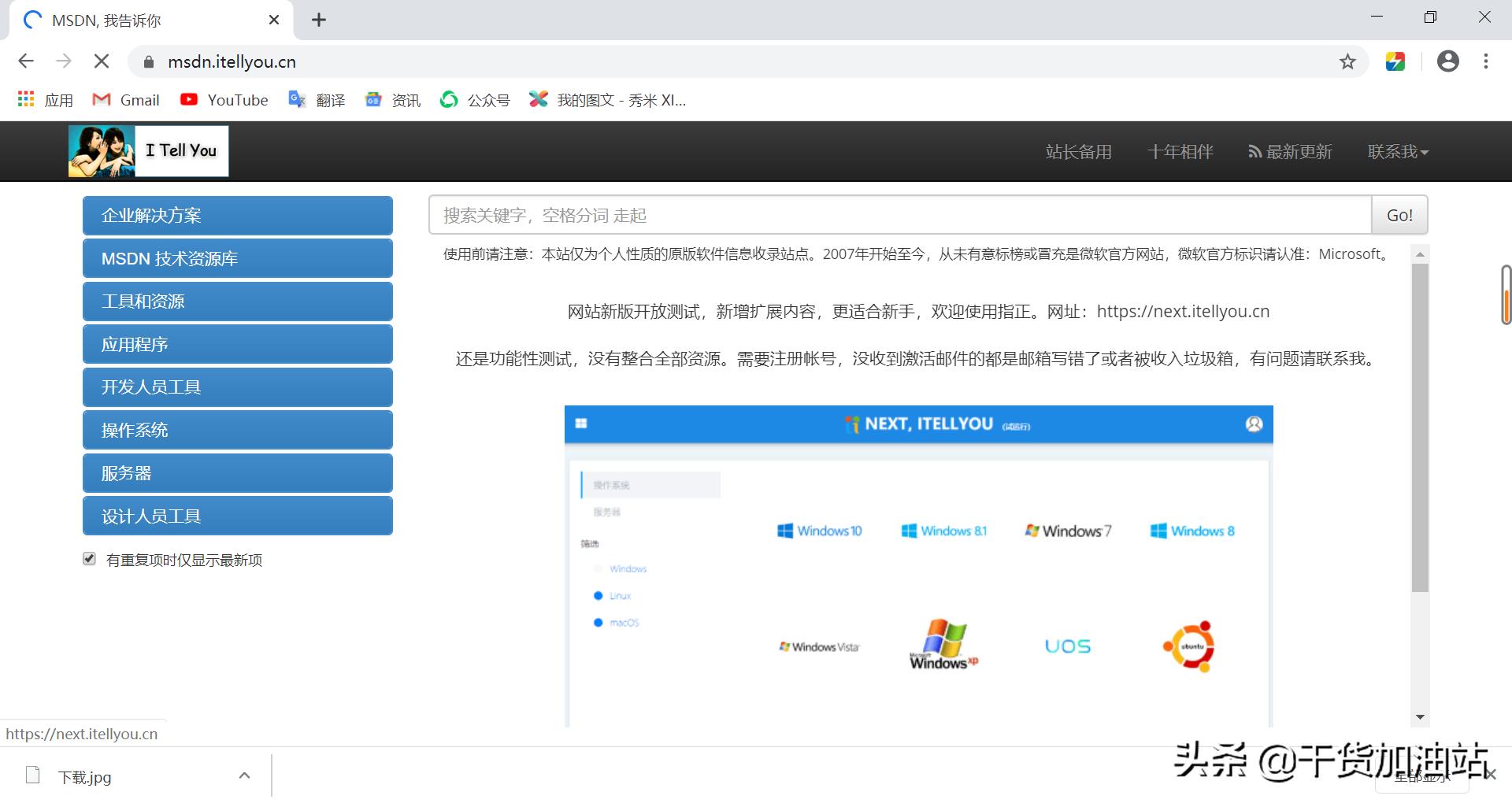The height and width of the screenshot is (803, 1512).
Task: Bookmark this page with the star icon
Action: (x=1347, y=61)
